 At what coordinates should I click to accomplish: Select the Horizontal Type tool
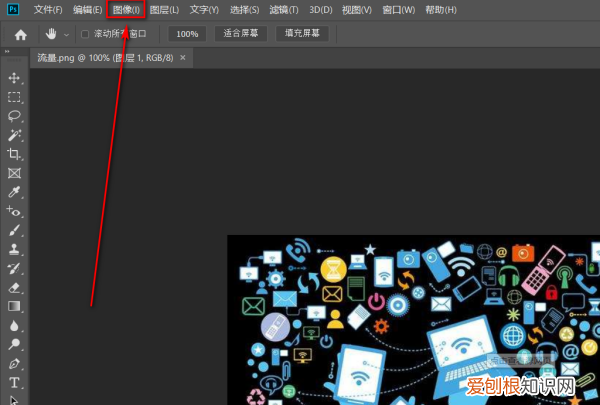(14, 382)
